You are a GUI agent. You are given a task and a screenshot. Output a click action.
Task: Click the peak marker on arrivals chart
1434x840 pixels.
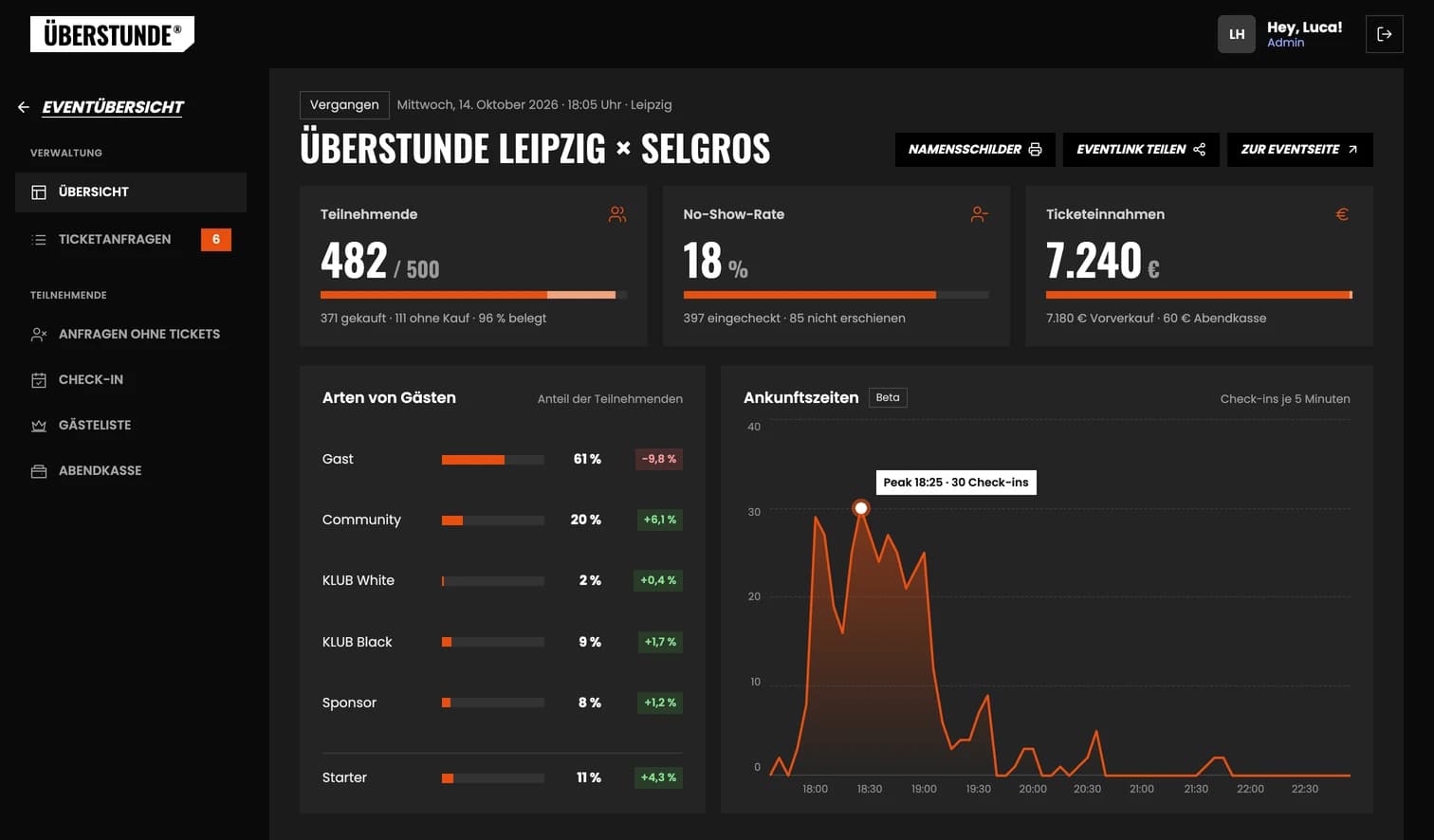point(861,508)
